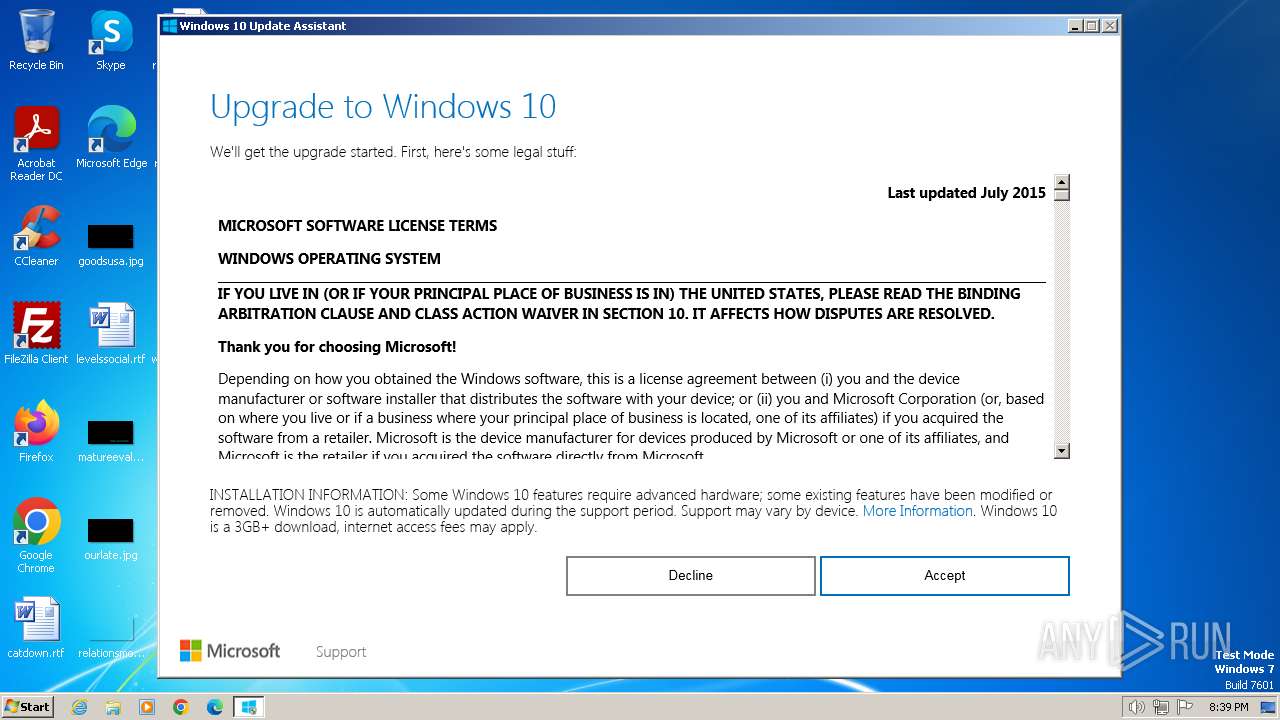Select the Acrobat Reader DC shortcut
The width and height of the screenshot is (1280, 720).
[x=36, y=144]
